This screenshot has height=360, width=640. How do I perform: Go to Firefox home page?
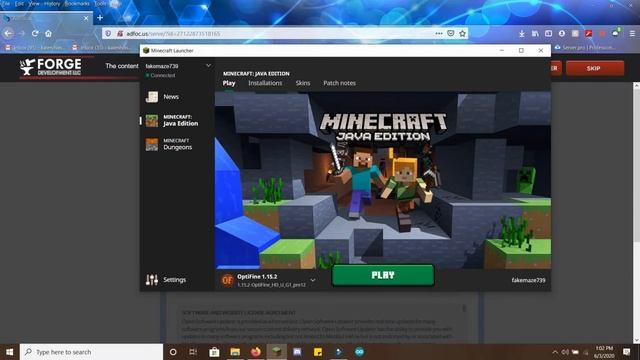pos(49,33)
